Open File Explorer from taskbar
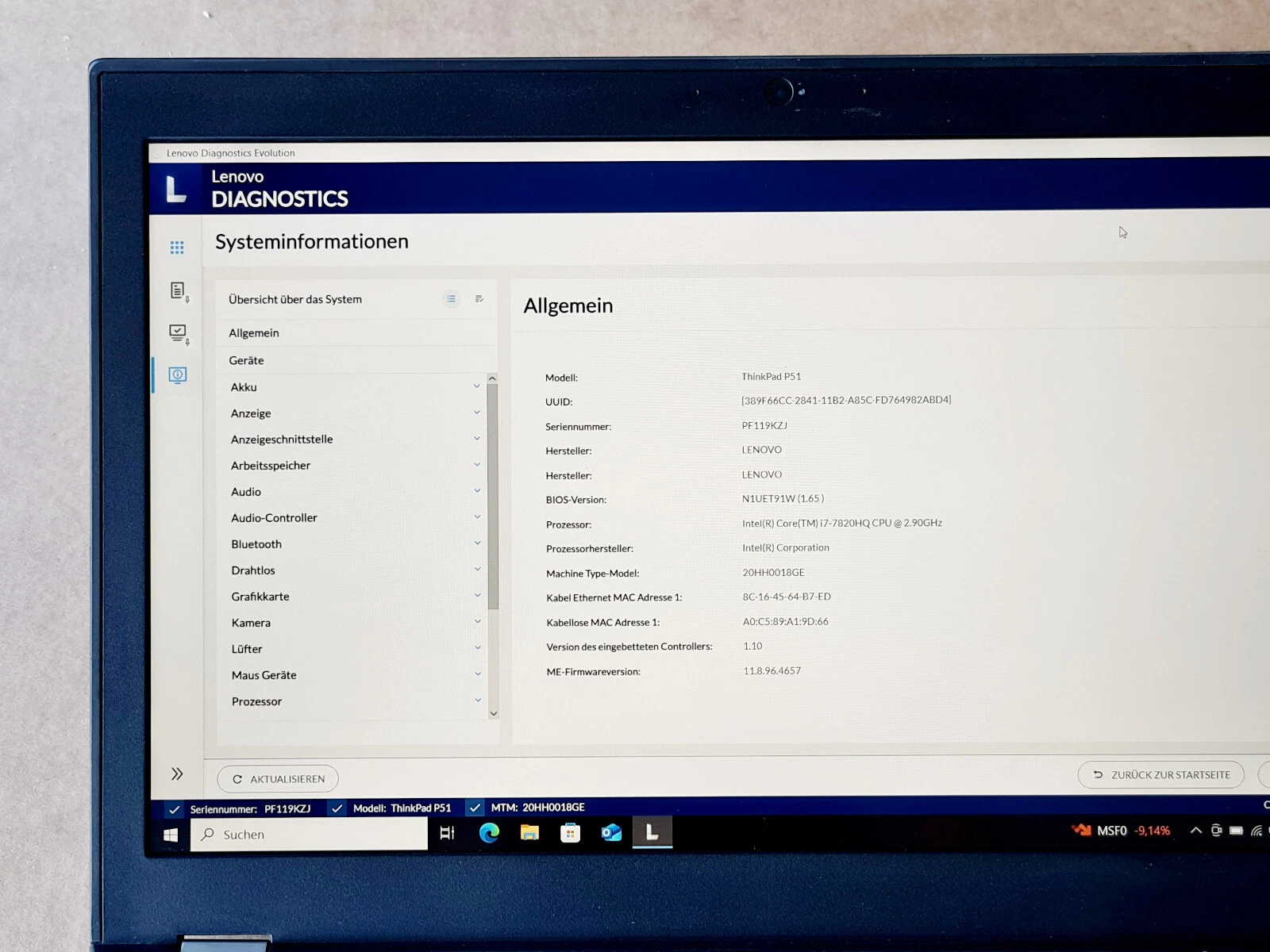Viewport: 1270px width, 952px height. (x=529, y=833)
